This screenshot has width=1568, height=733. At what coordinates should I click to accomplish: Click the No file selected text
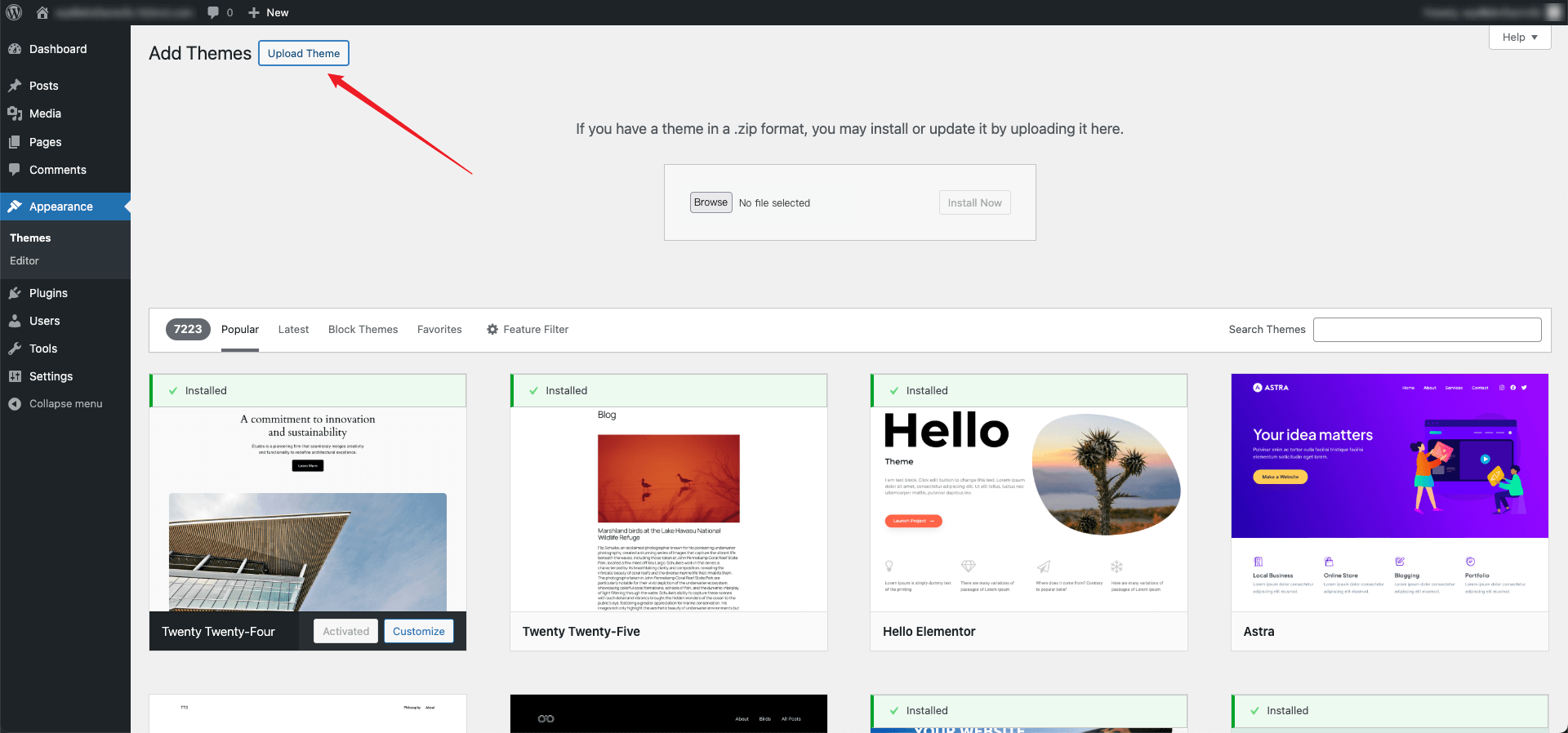774,203
